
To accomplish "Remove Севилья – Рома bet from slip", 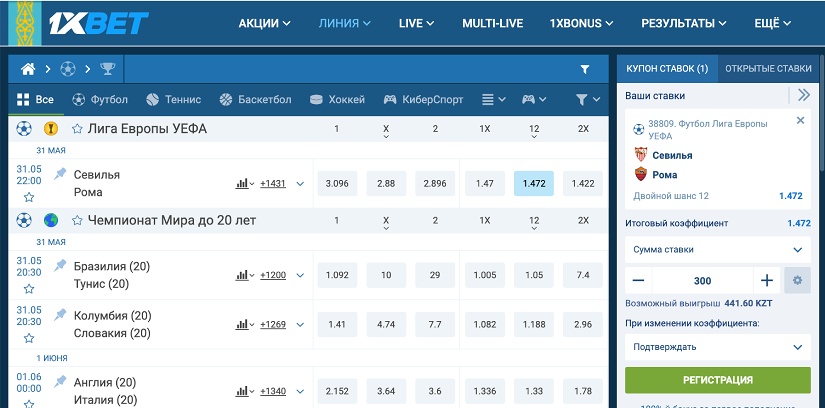I will pyautogui.click(x=800, y=121).
